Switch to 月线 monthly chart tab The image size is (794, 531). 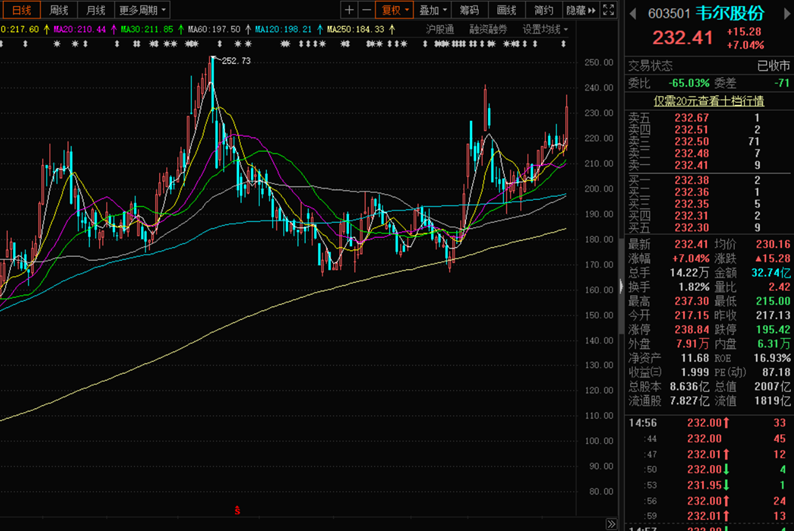click(95, 10)
